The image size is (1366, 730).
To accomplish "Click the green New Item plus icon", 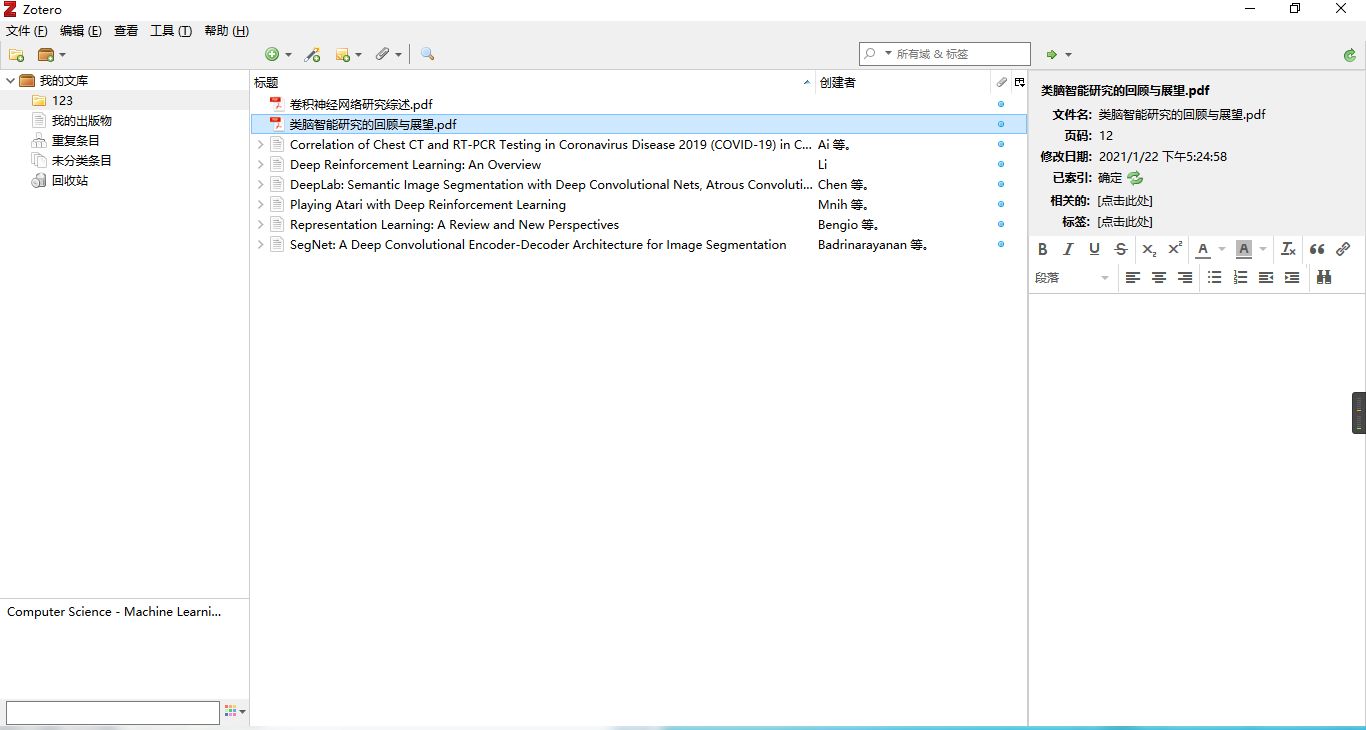I will click(x=272, y=55).
